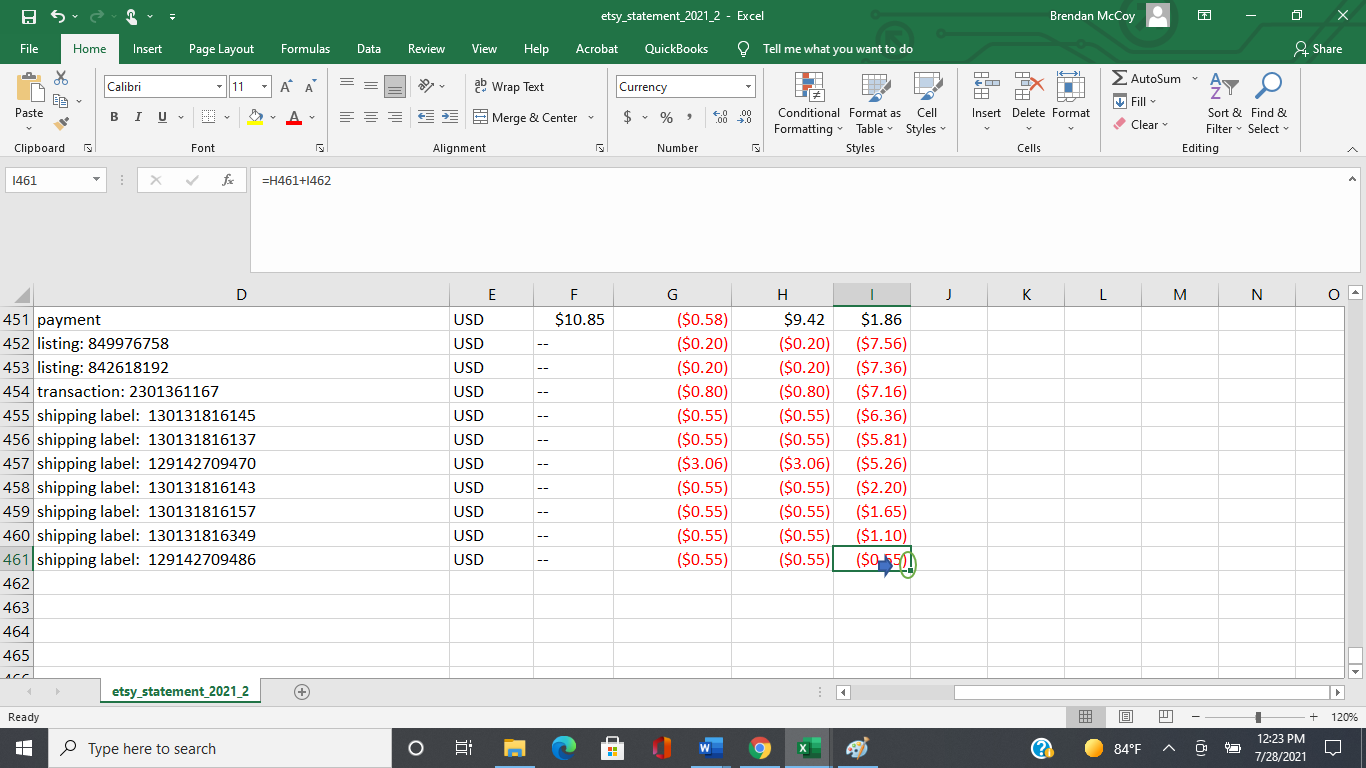The height and width of the screenshot is (768, 1366).
Task: Toggle Merge & Center
Action: 526,118
